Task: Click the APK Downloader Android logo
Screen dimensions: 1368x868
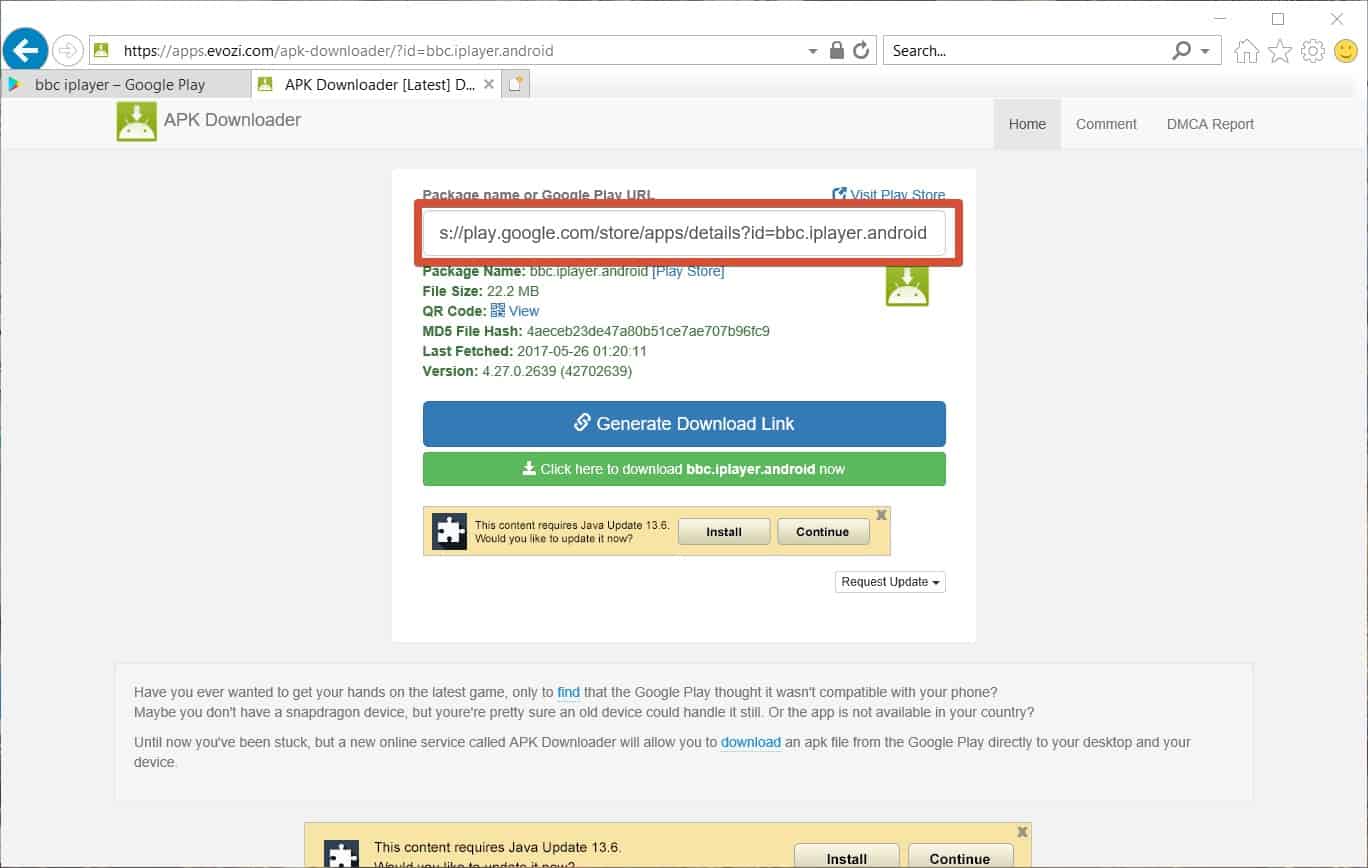Action: point(137,121)
